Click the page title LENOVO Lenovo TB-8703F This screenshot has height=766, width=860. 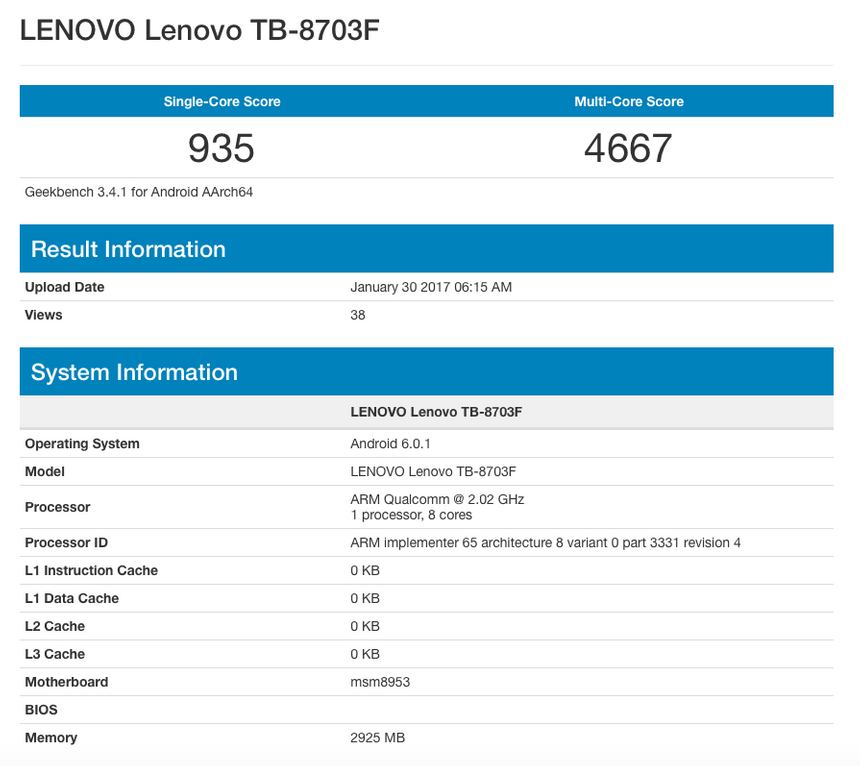200,30
